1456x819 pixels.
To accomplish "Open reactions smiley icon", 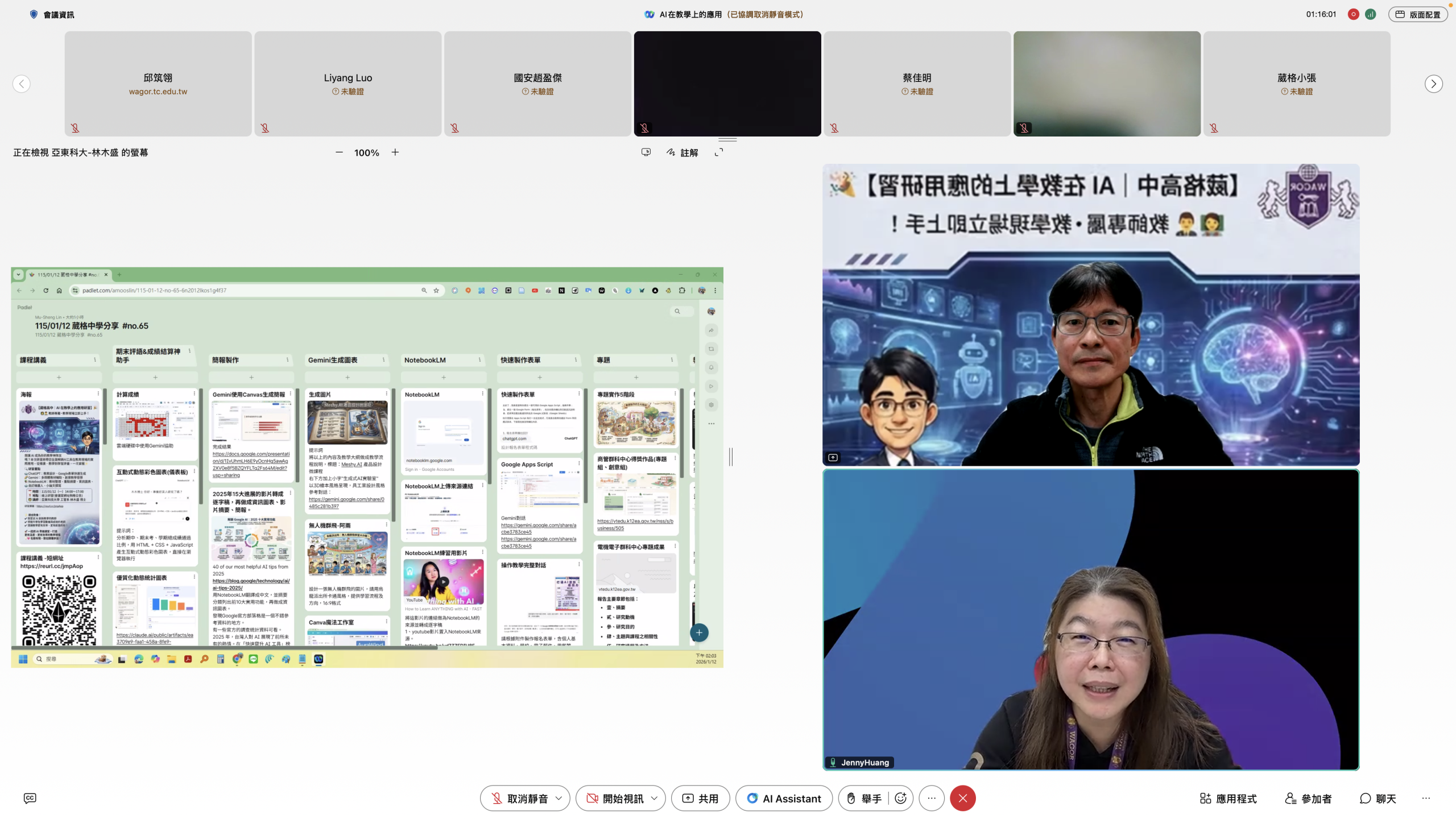I will tap(900, 798).
